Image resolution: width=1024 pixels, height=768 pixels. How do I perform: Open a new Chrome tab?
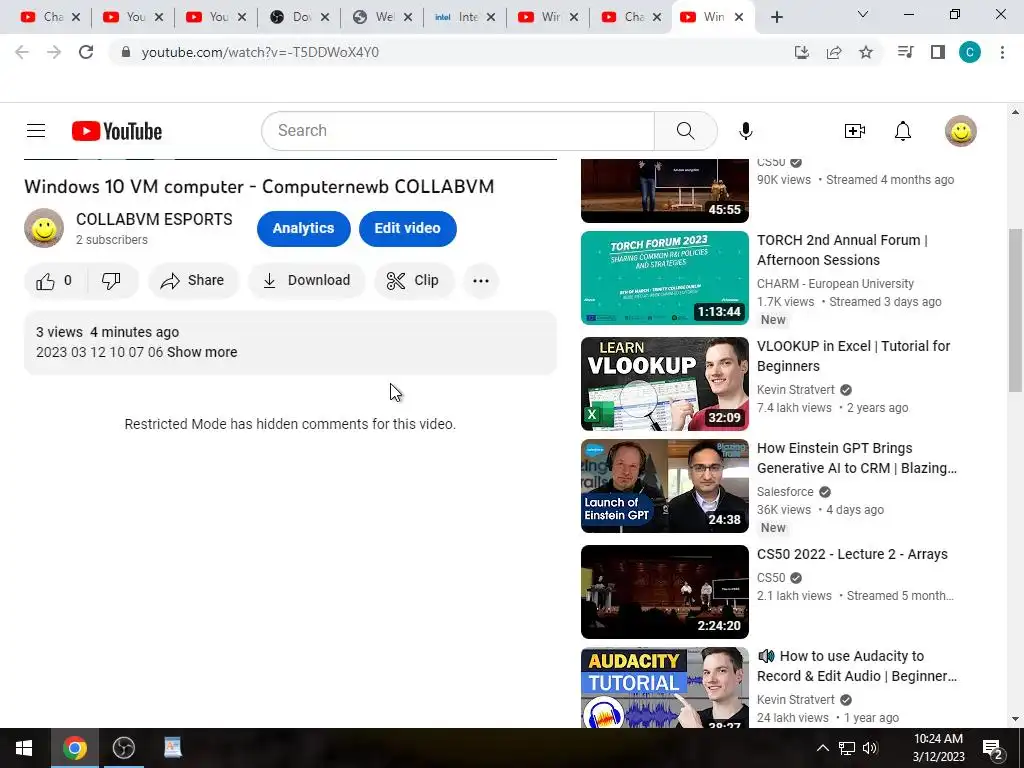click(x=776, y=17)
